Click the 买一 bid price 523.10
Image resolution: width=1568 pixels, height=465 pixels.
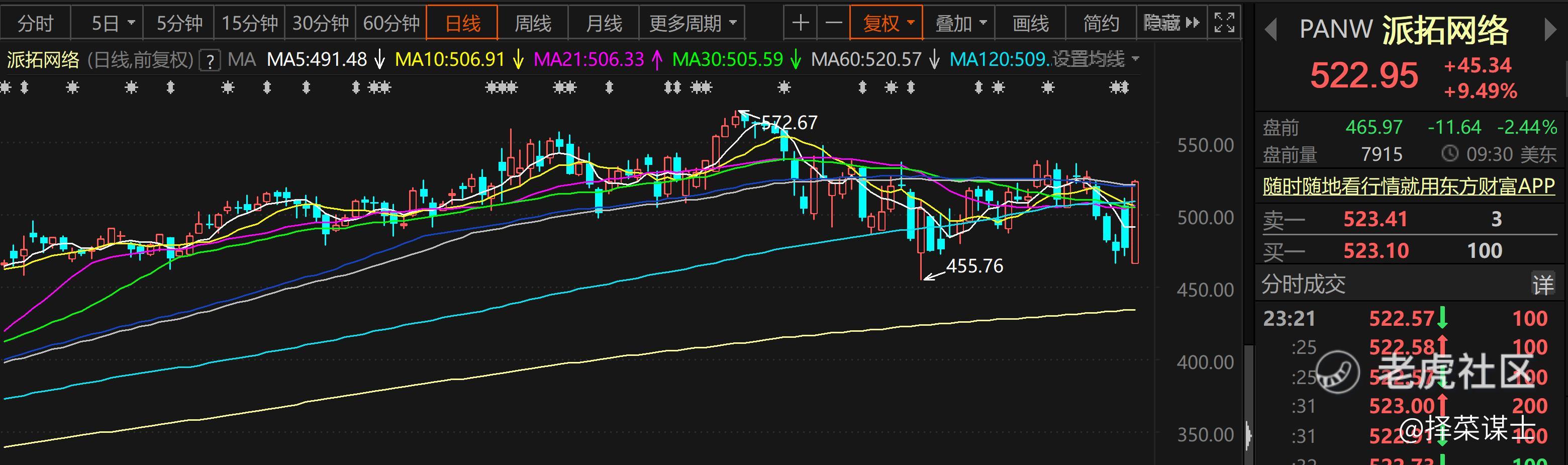[1376, 250]
